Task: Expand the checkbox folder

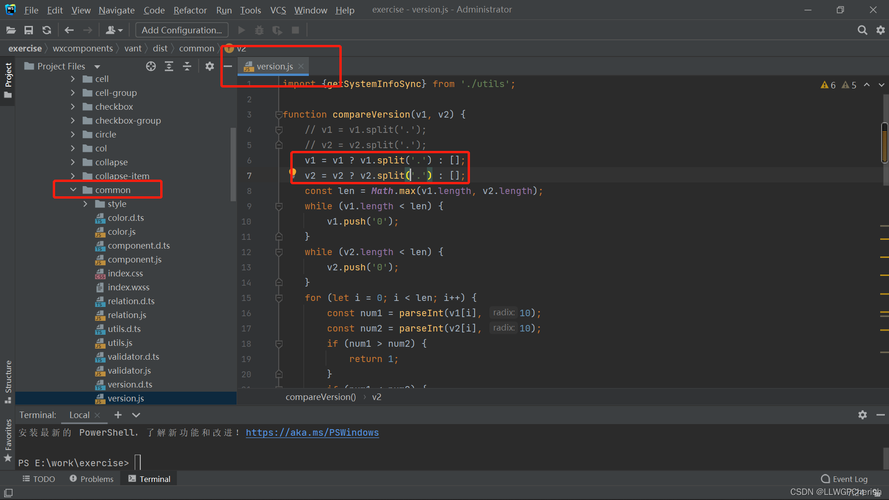Action: click(73, 107)
